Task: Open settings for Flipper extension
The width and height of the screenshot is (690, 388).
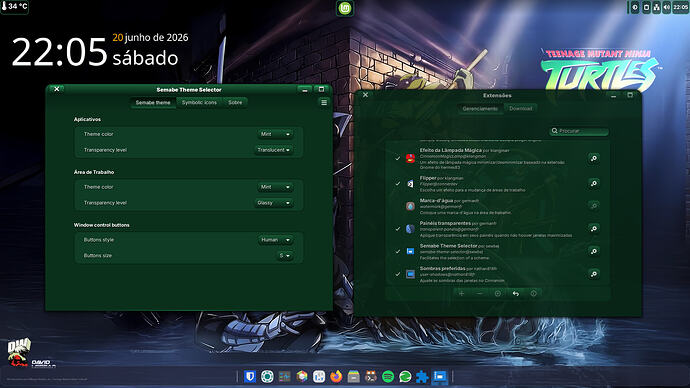Action: (x=594, y=183)
